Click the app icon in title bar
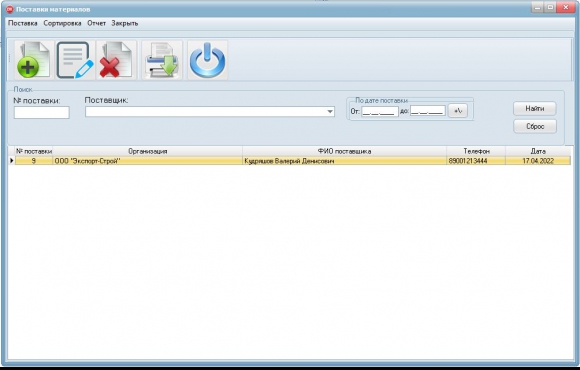Image resolution: width=580 pixels, height=370 pixels. pyautogui.click(x=10, y=9)
